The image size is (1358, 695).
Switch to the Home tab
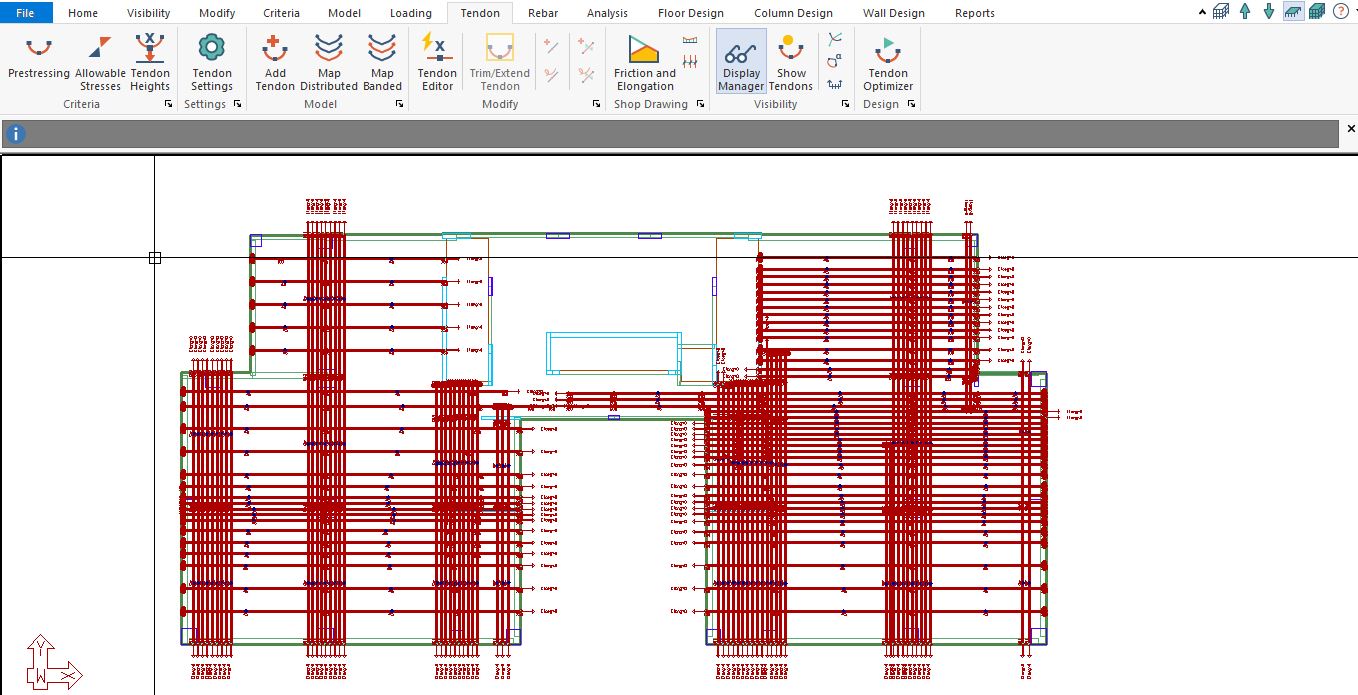click(83, 13)
